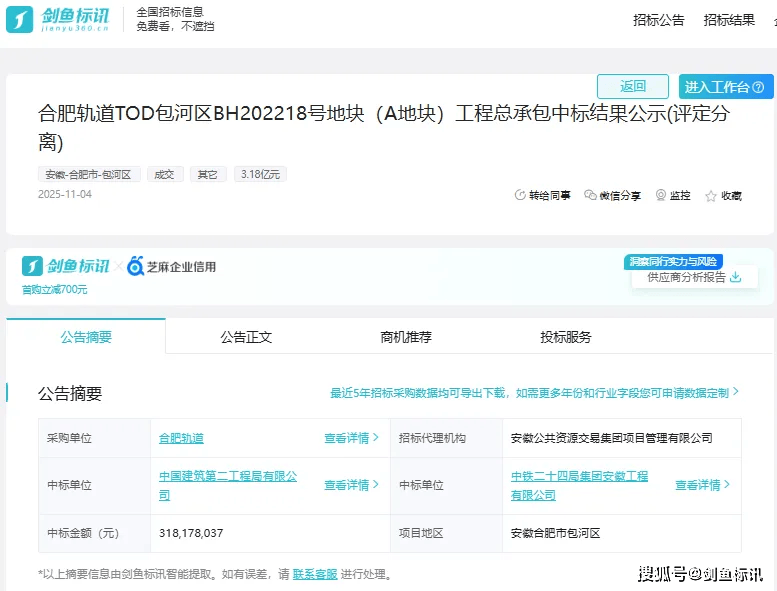Screen dimensions: 777x591
Task: Click the 收藏 star favorite icon
Action: tap(711, 196)
